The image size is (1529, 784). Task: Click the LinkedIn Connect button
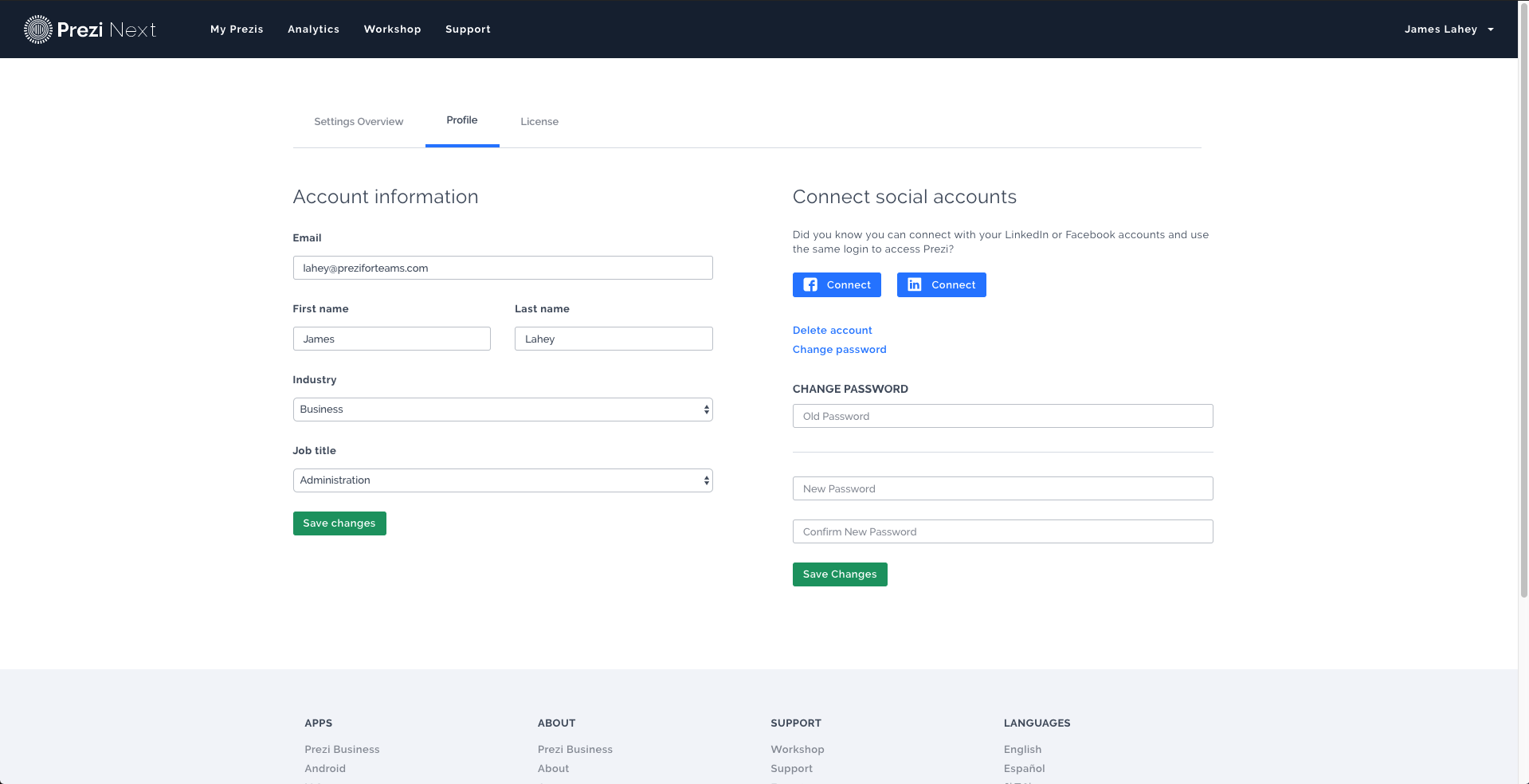[x=941, y=285]
